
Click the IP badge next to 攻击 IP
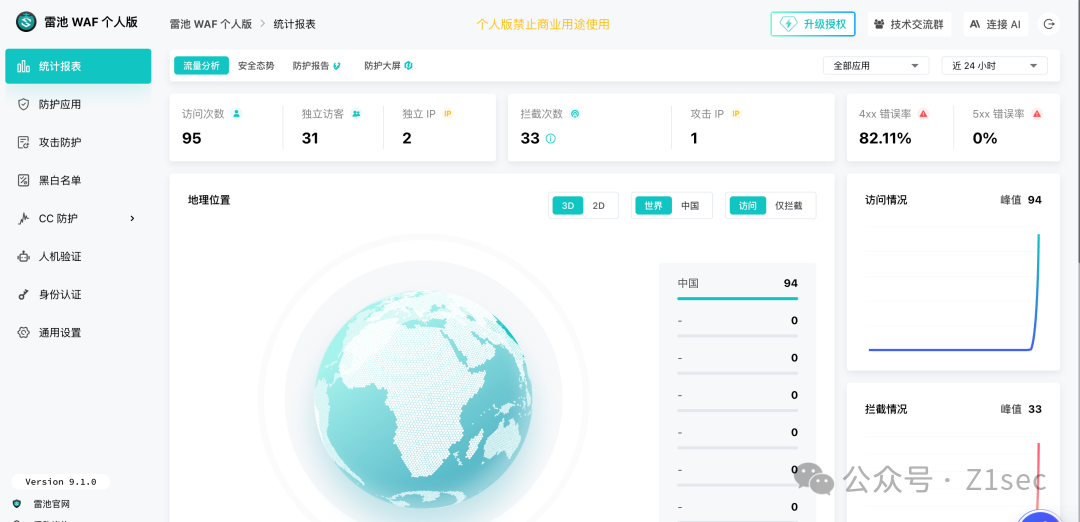(736, 114)
